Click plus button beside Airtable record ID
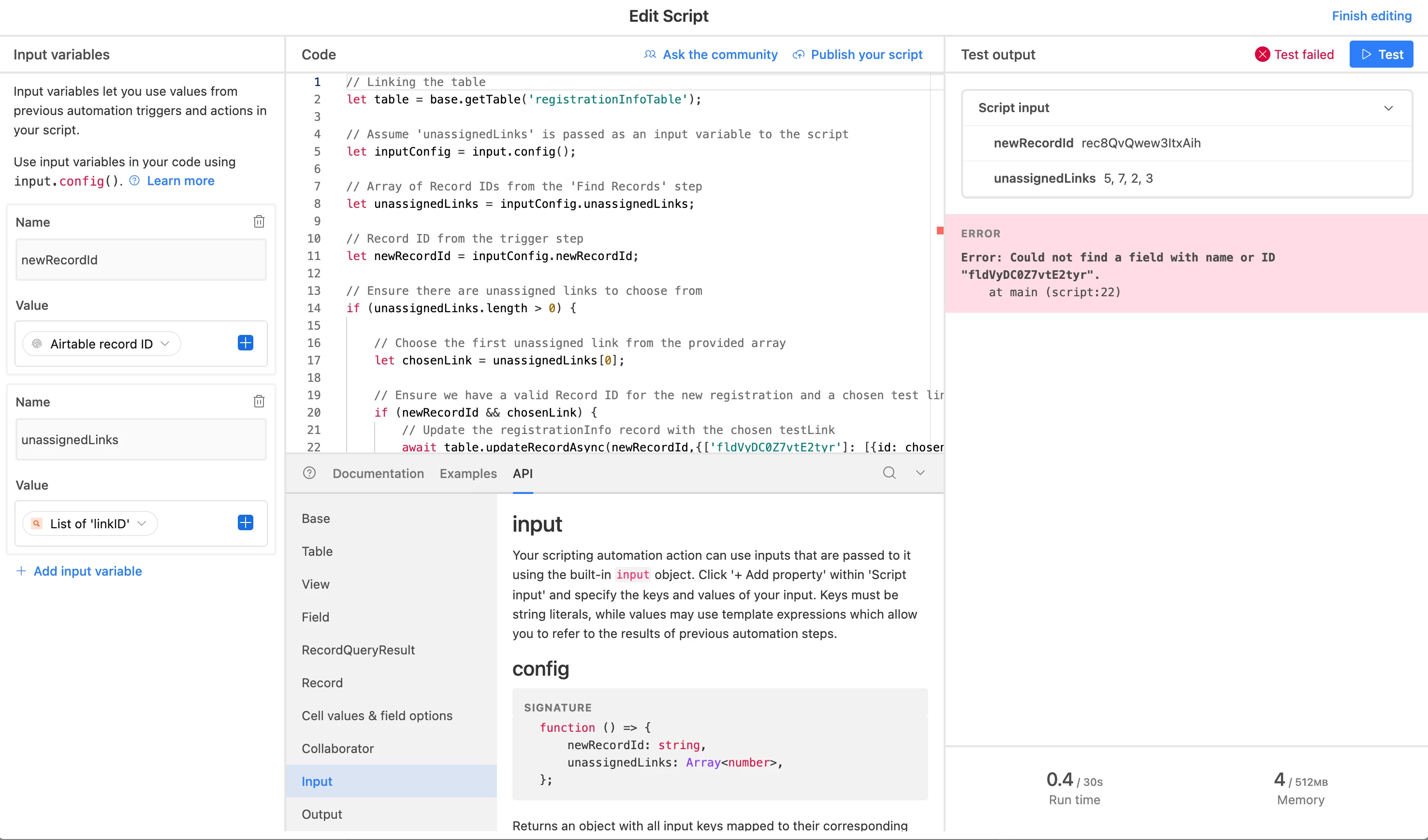Screen dimensions: 1428x840 [x=246, y=343]
